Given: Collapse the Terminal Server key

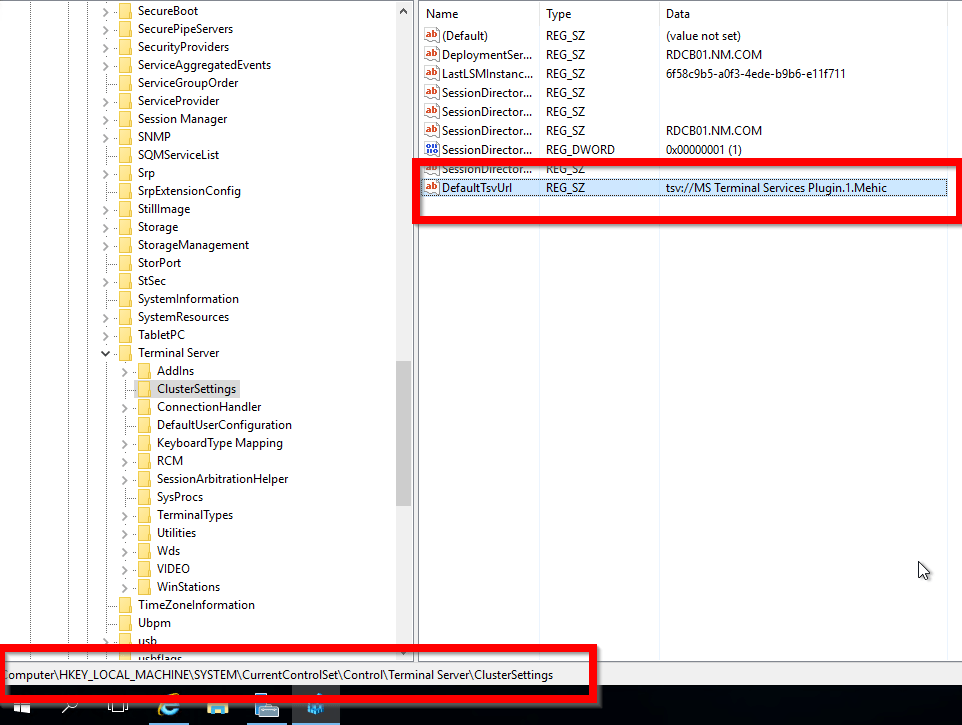Looking at the screenshot, I should click(x=105, y=352).
